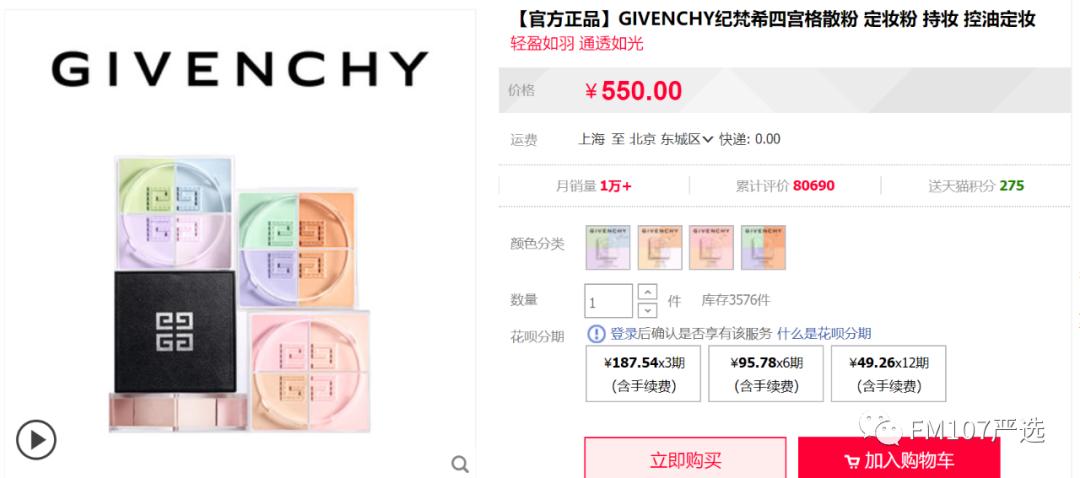This screenshot has width=1080, height=478.
Task: Select the third pink color variant thumbnail
Action: pyautogui.click(x=712, y=247)
